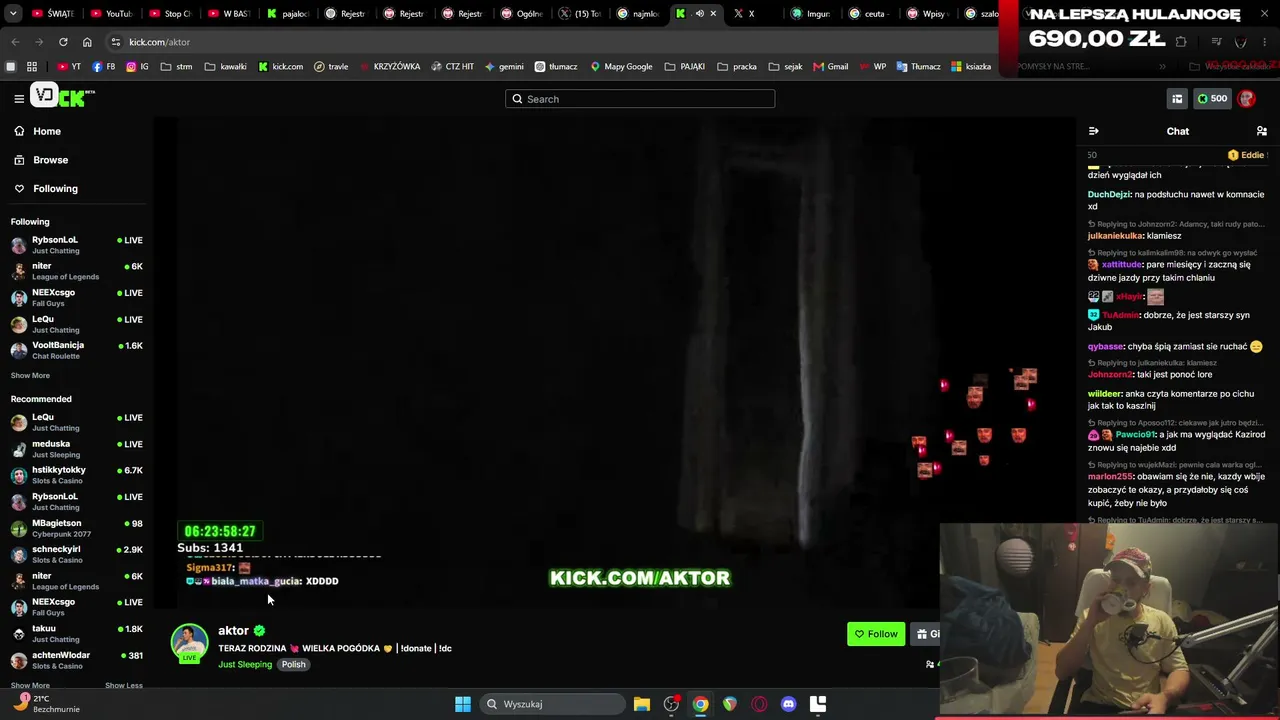Viewport: 1280px width, 720px height.
Task: Click the Wyszukaj taskbar search box
Action: click(552, 704)
